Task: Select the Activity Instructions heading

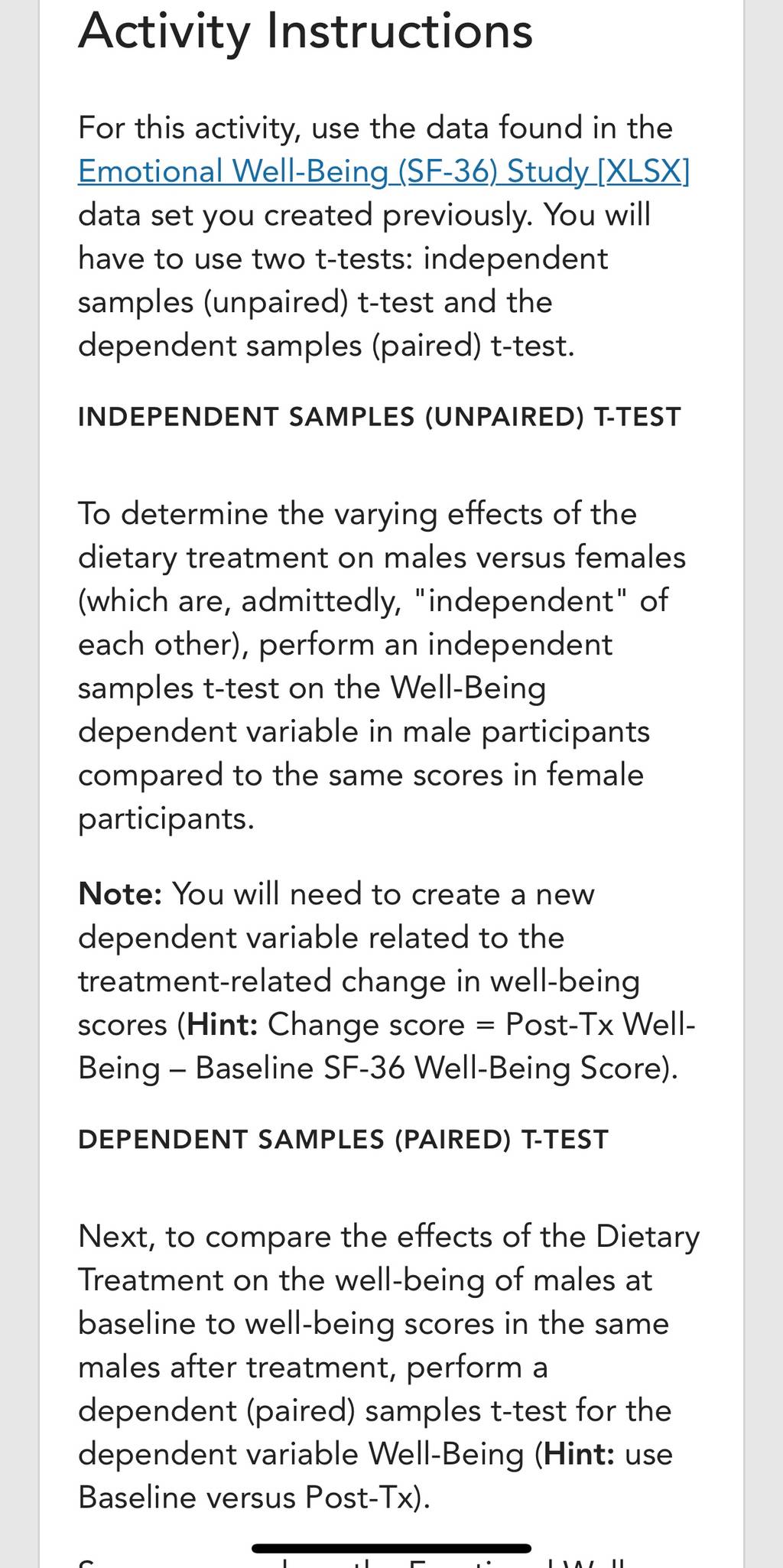Action: 305,31
